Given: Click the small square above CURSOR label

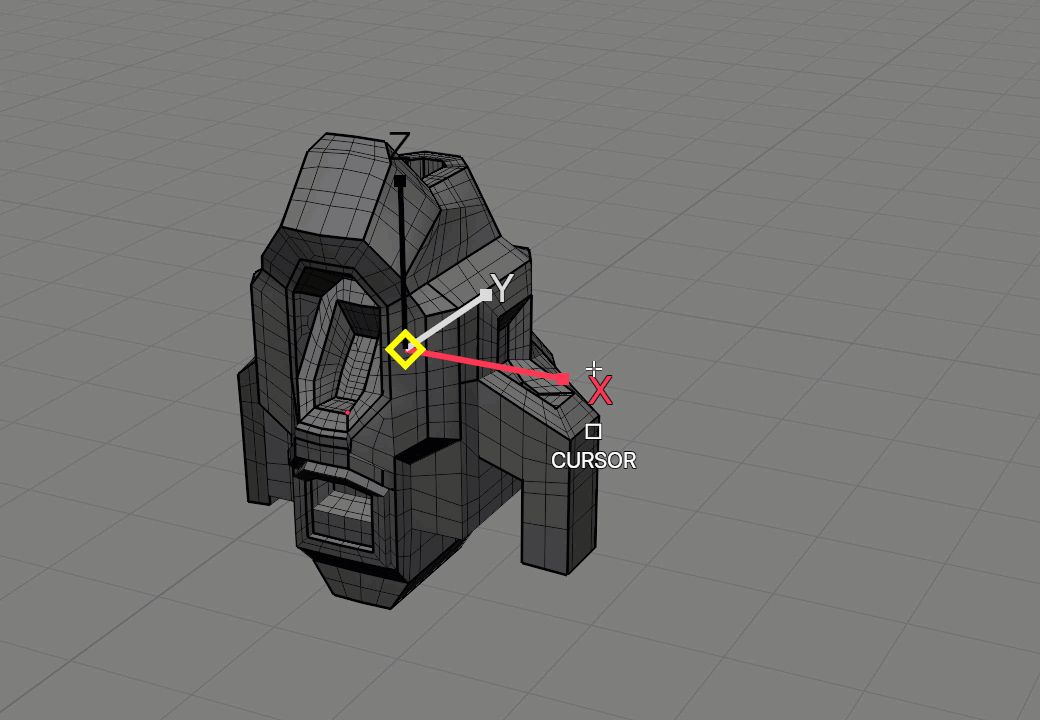Looking at the screenshot, I should (x=594, y=432).
